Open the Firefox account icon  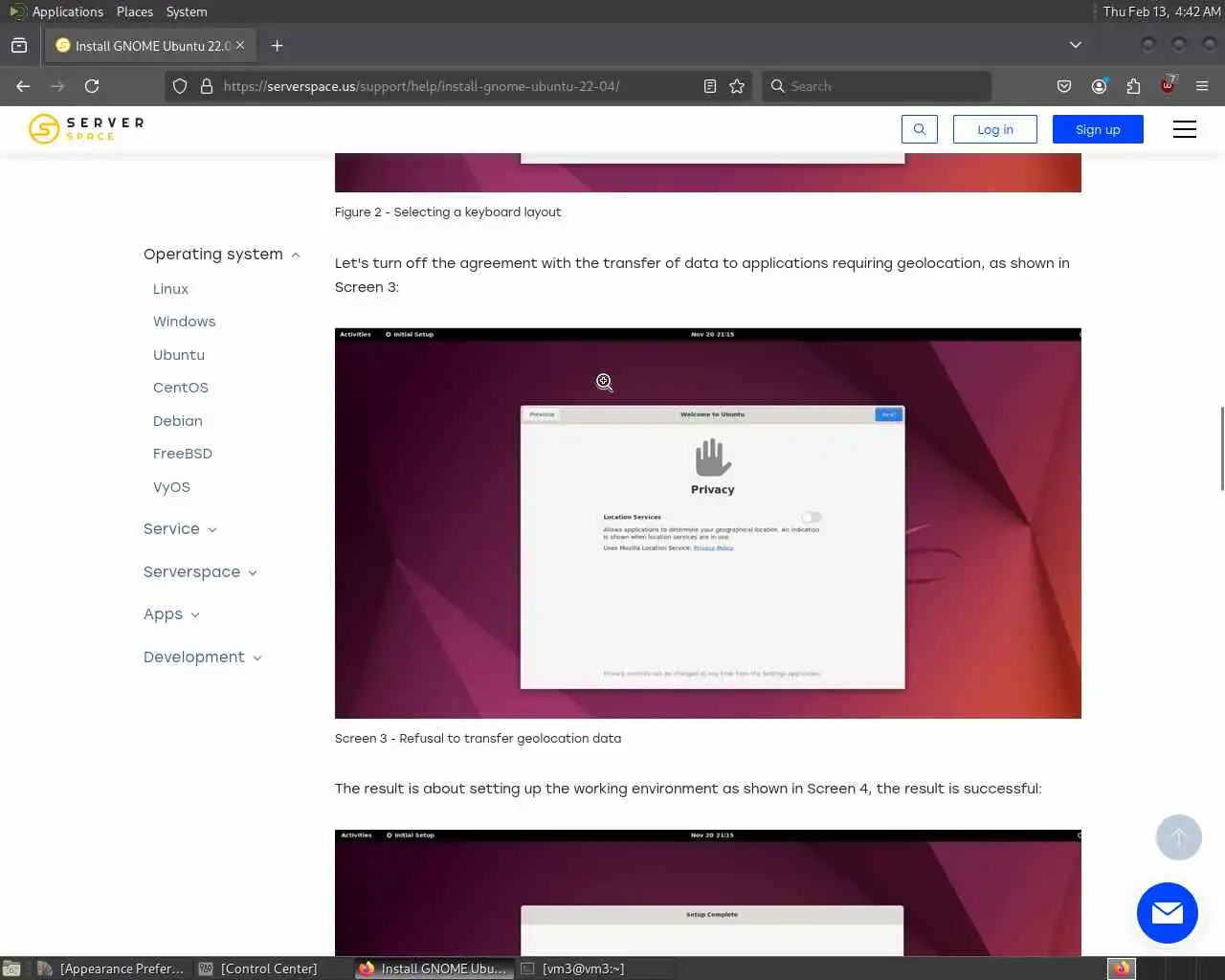coord(1099,86)
